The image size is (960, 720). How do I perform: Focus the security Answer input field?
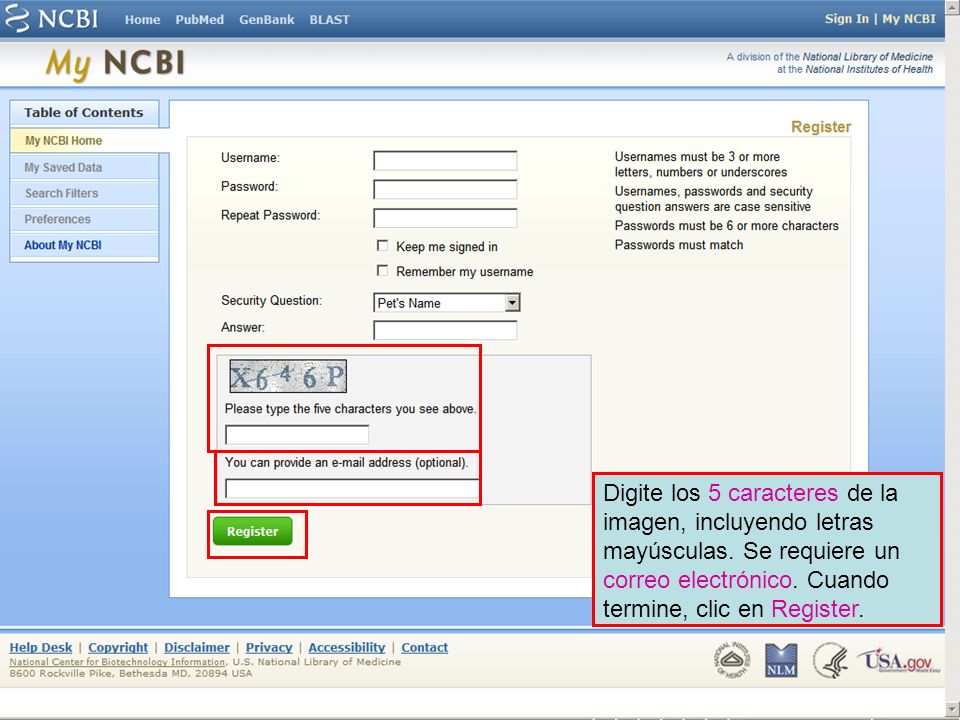445,330
